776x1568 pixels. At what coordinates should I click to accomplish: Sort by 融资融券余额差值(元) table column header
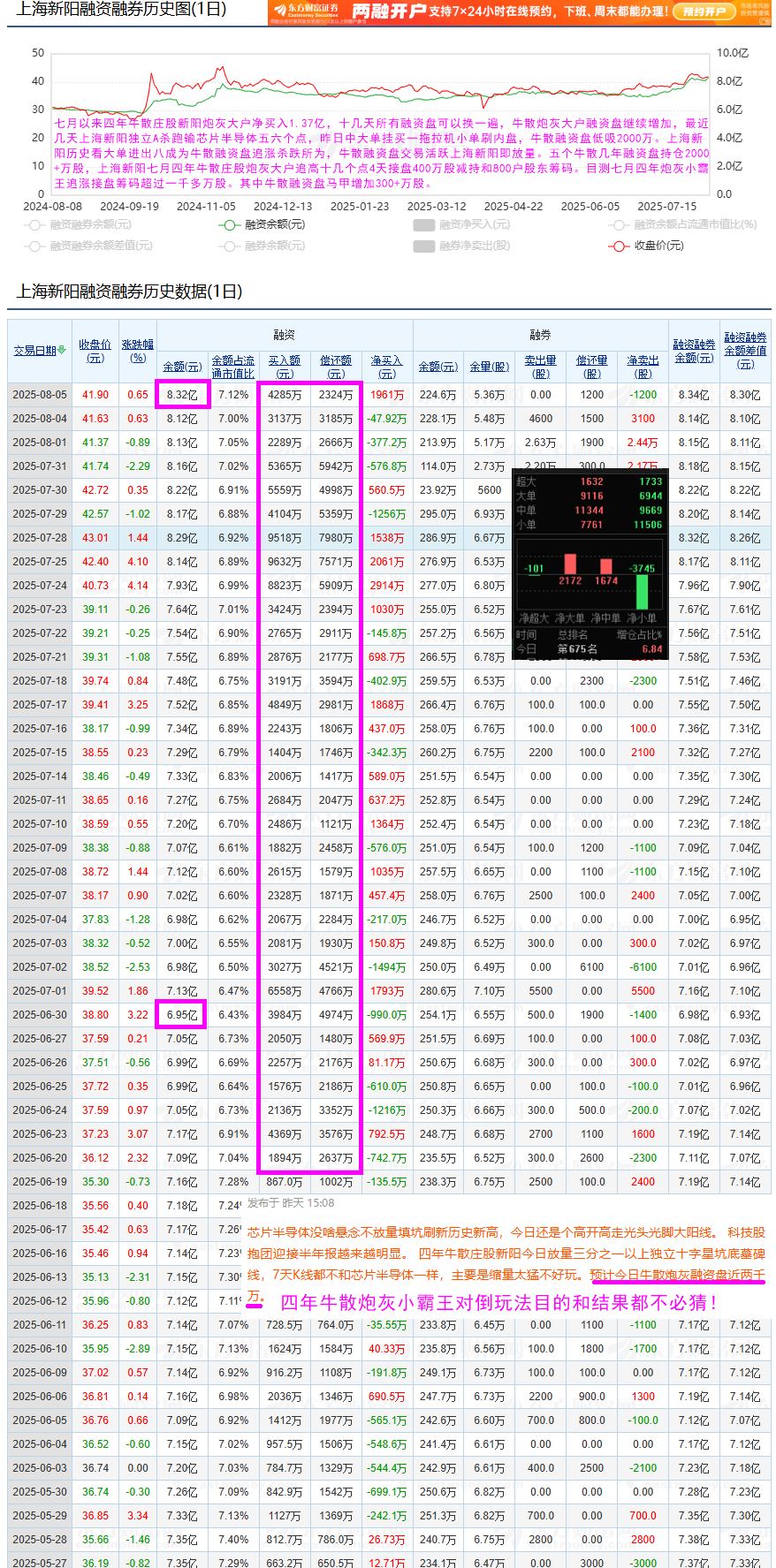point(745,351)
